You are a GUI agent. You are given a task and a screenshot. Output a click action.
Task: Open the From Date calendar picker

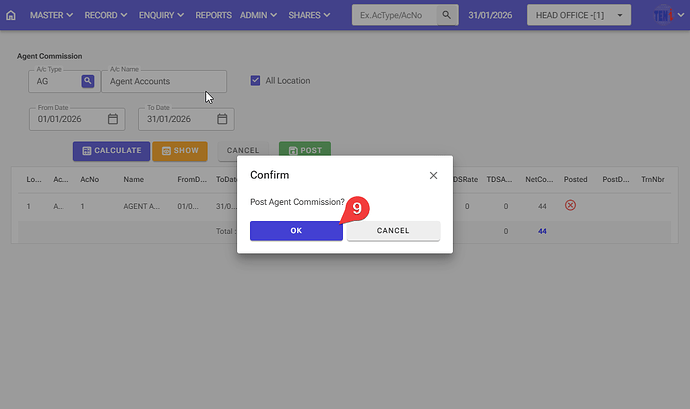113,119
